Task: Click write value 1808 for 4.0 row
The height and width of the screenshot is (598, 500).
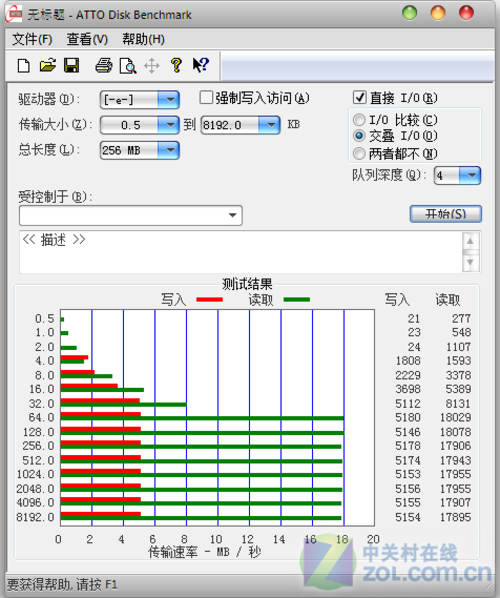Action: coord(408,360)
